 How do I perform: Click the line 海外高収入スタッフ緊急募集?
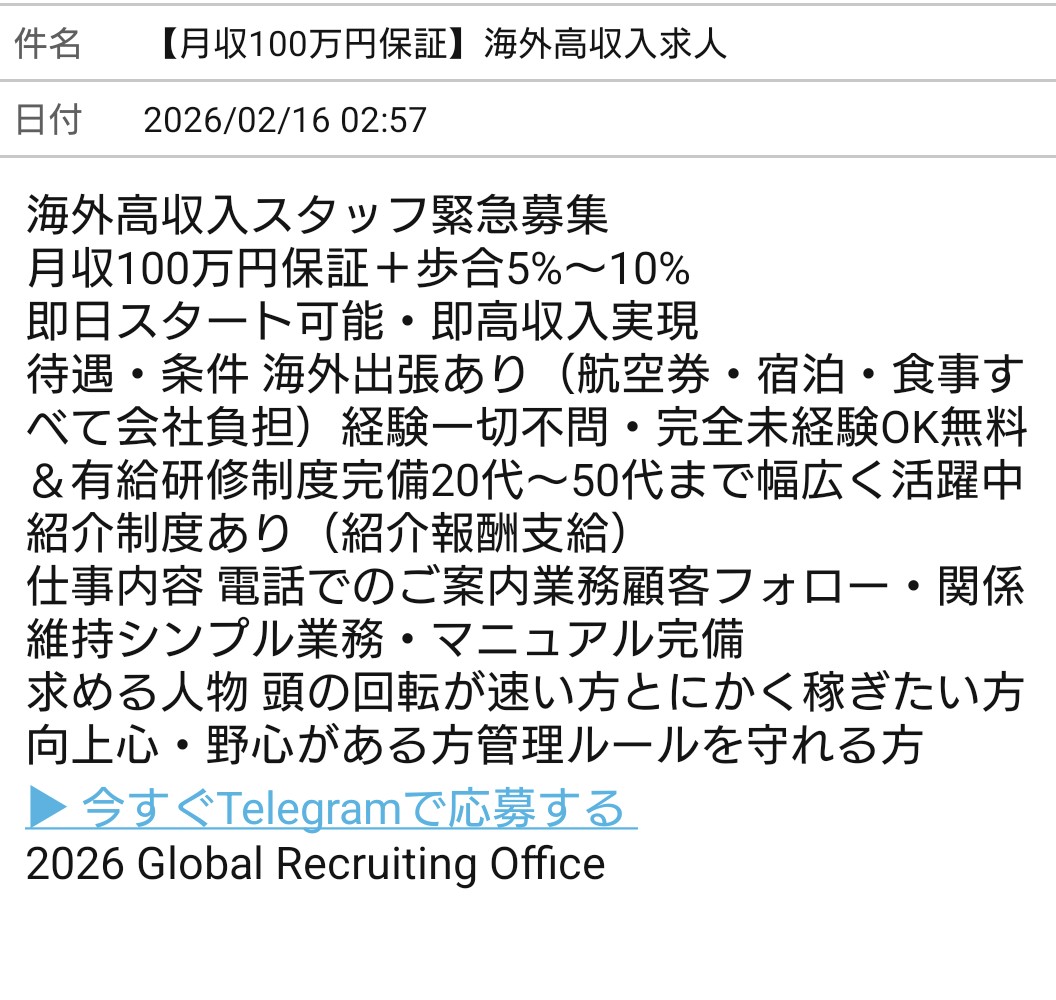317,214
